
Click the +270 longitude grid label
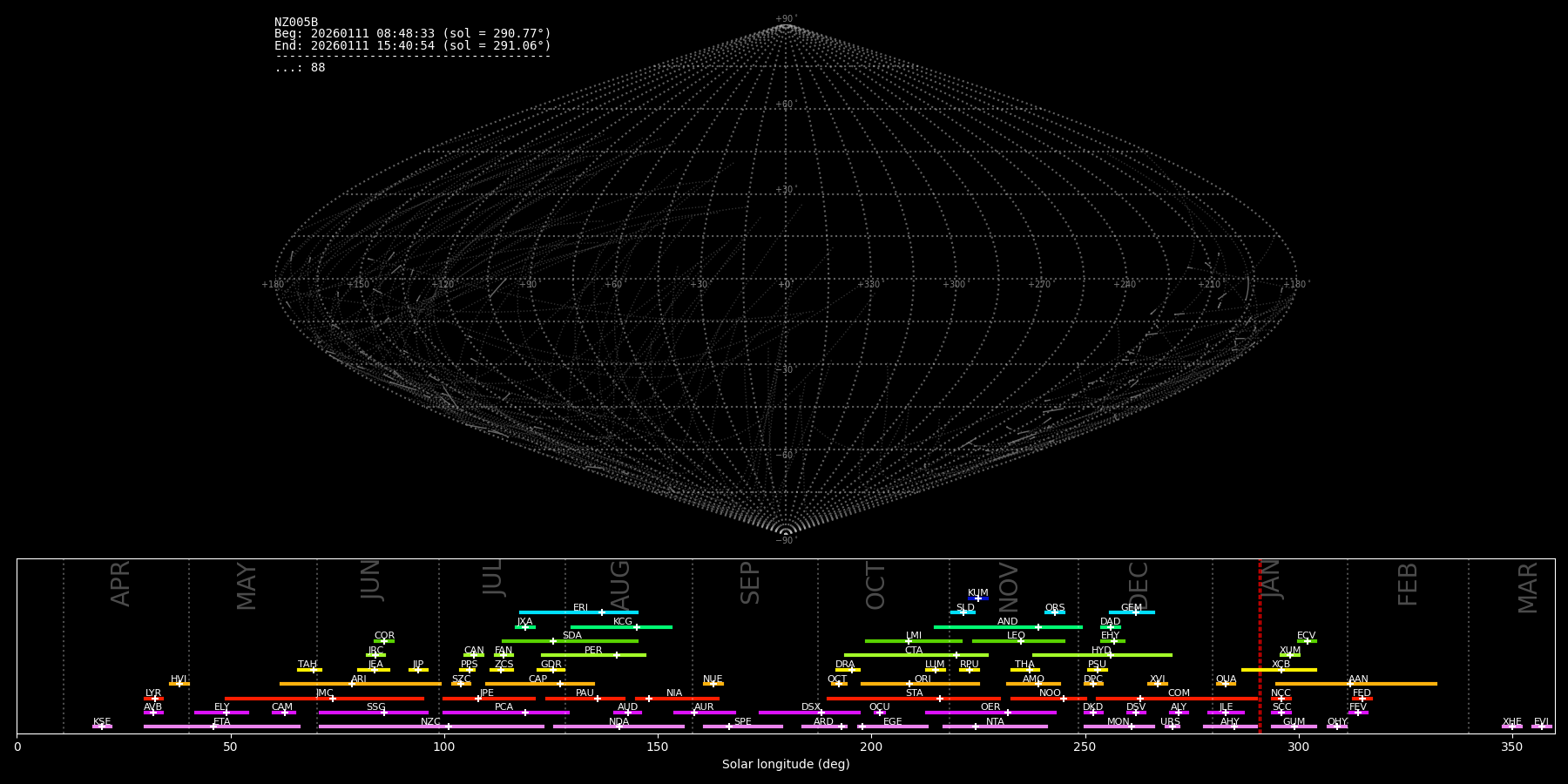(1039, 285)
